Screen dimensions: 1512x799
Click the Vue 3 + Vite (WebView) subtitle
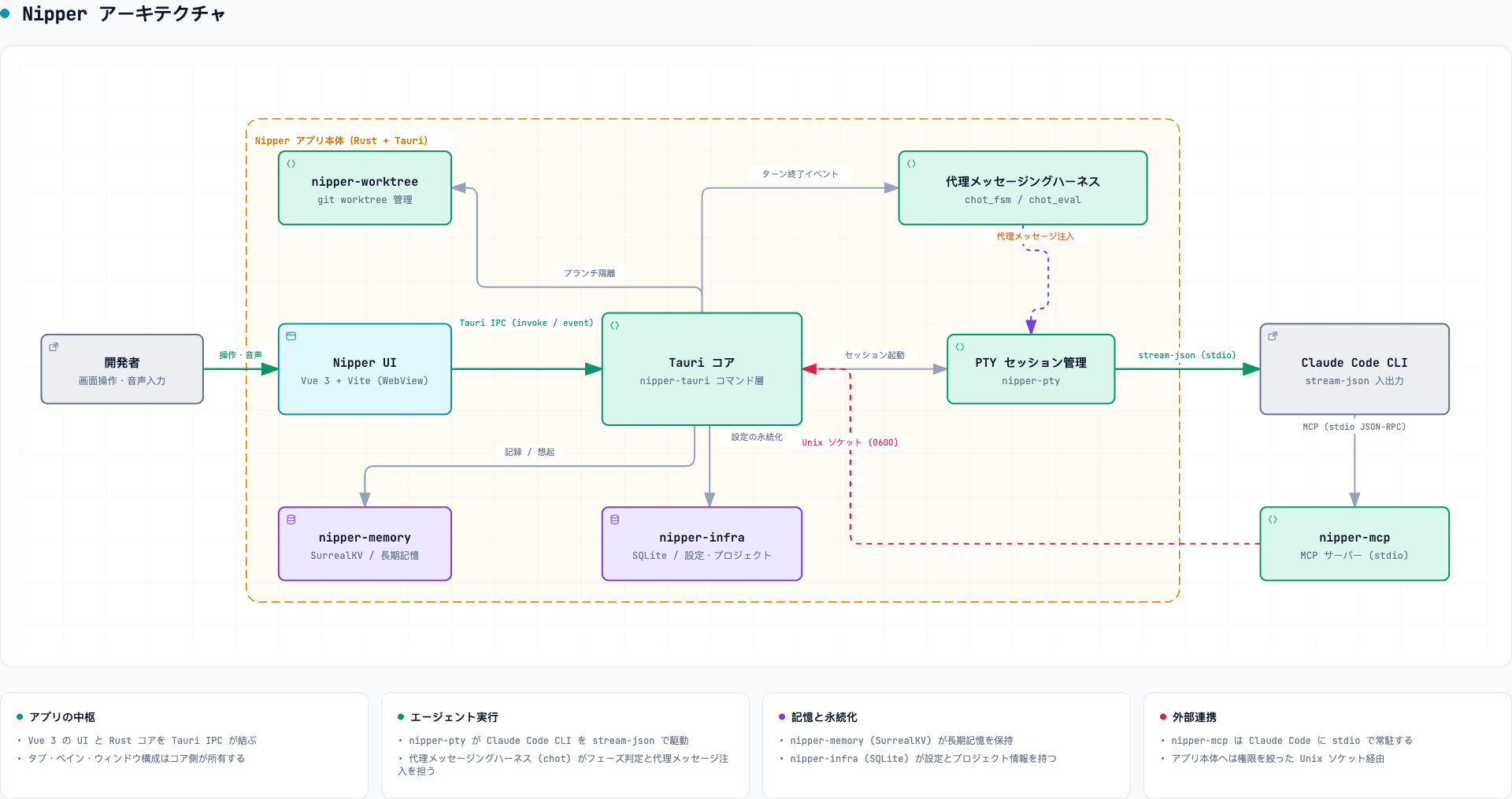coord(365,381)
